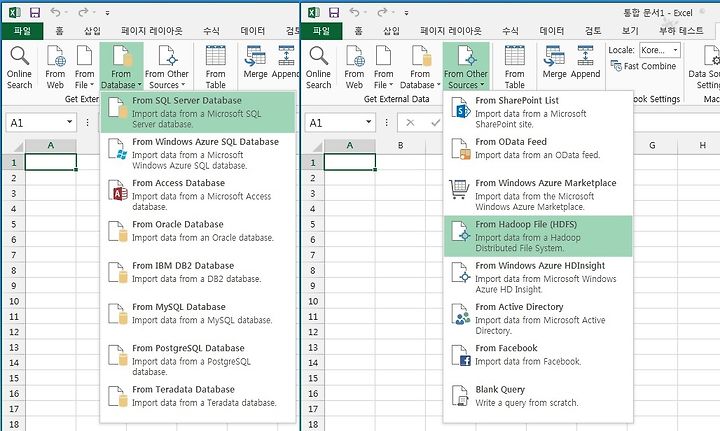This screenshot has width=720, height=431.
Task: Save workbook in right Excel window
Action: coord(334,12)
